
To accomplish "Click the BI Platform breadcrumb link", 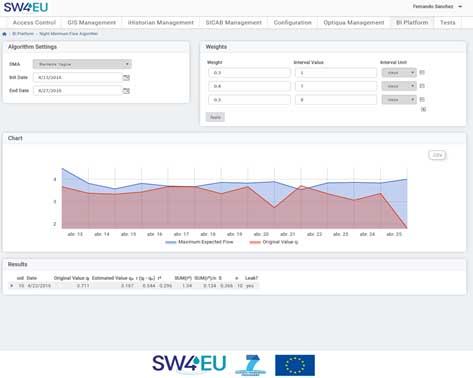I will pyautogui.click(x=23, y=34).
